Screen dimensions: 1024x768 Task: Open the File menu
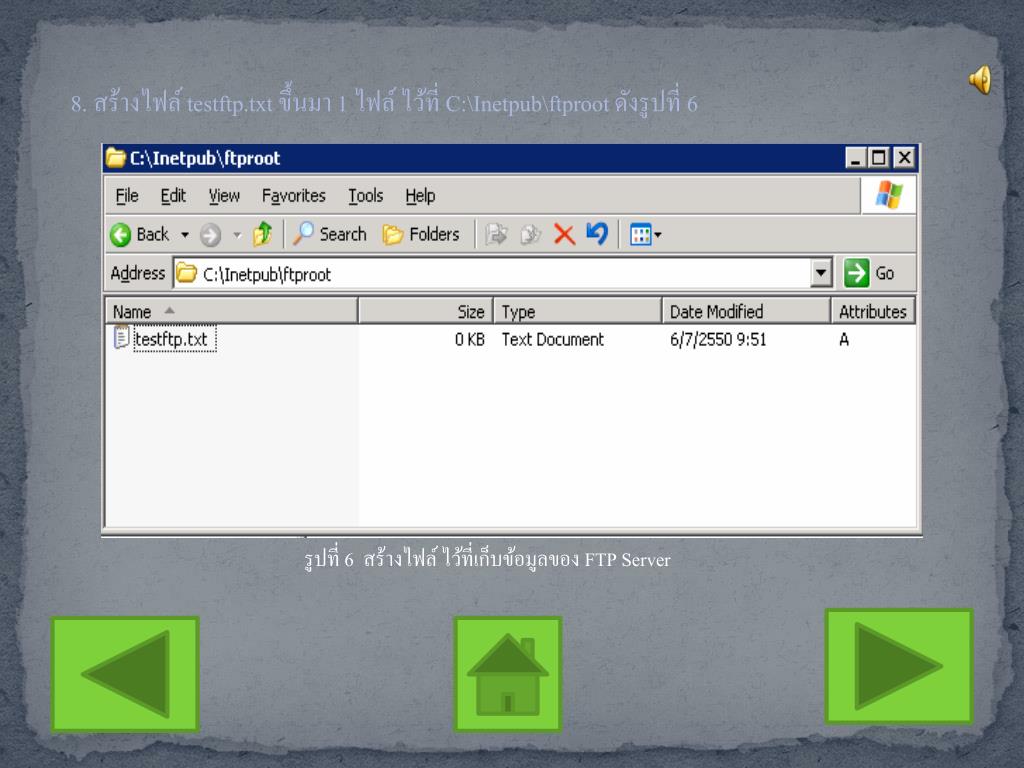pos(127,196)
